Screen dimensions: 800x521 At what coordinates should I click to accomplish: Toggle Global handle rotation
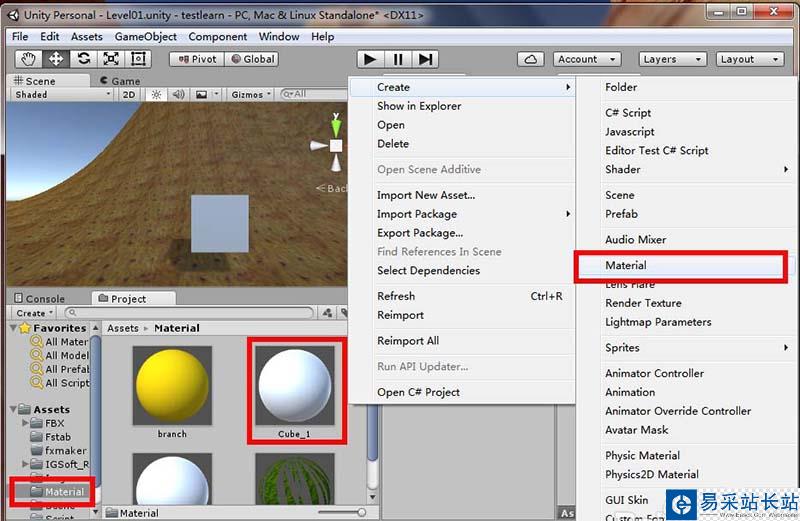253,59
